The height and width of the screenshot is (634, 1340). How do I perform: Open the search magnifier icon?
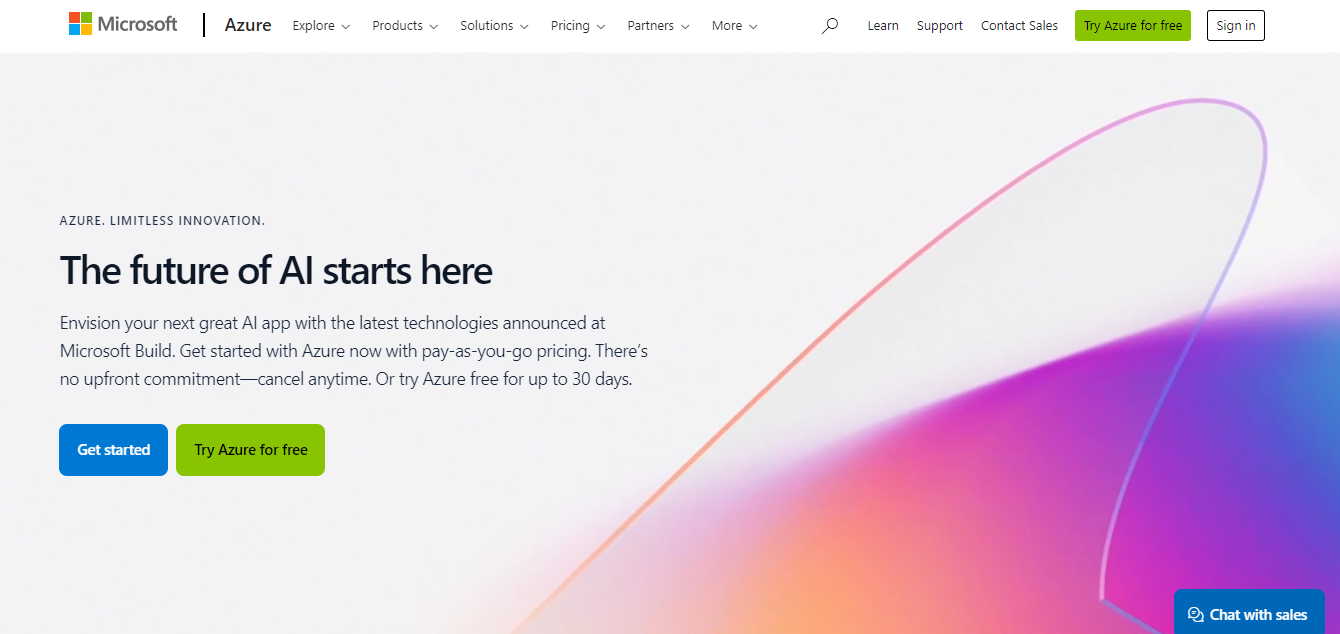830,26
